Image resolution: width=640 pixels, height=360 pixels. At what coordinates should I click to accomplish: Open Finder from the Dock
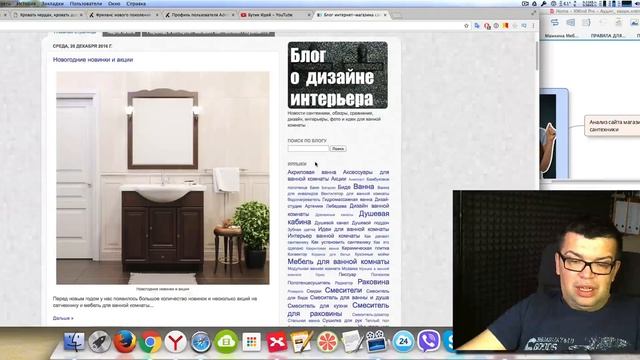(x=74, y=341)
